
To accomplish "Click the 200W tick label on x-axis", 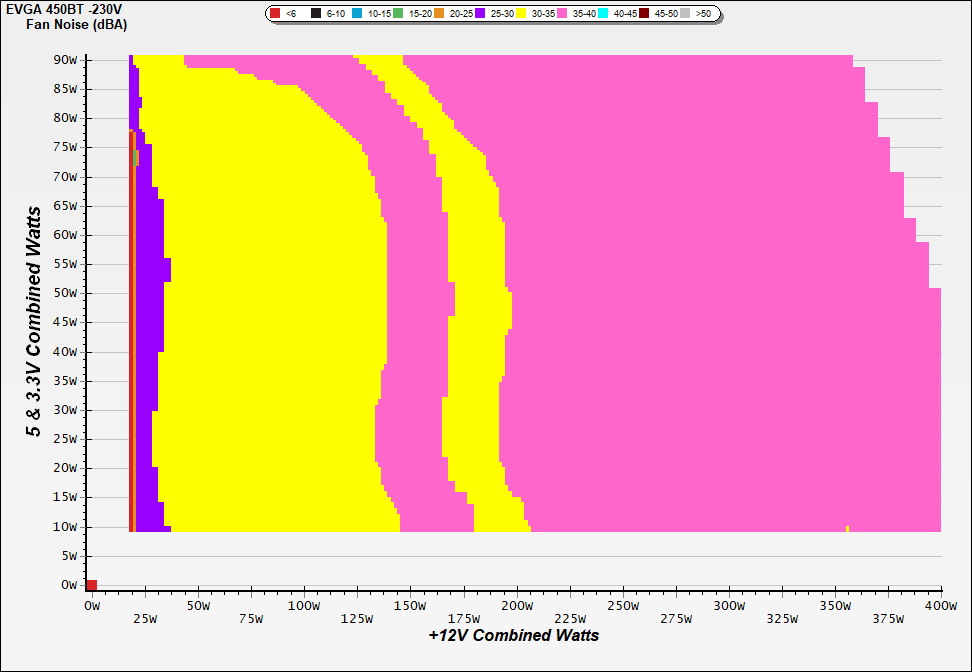I will point(516,606).
